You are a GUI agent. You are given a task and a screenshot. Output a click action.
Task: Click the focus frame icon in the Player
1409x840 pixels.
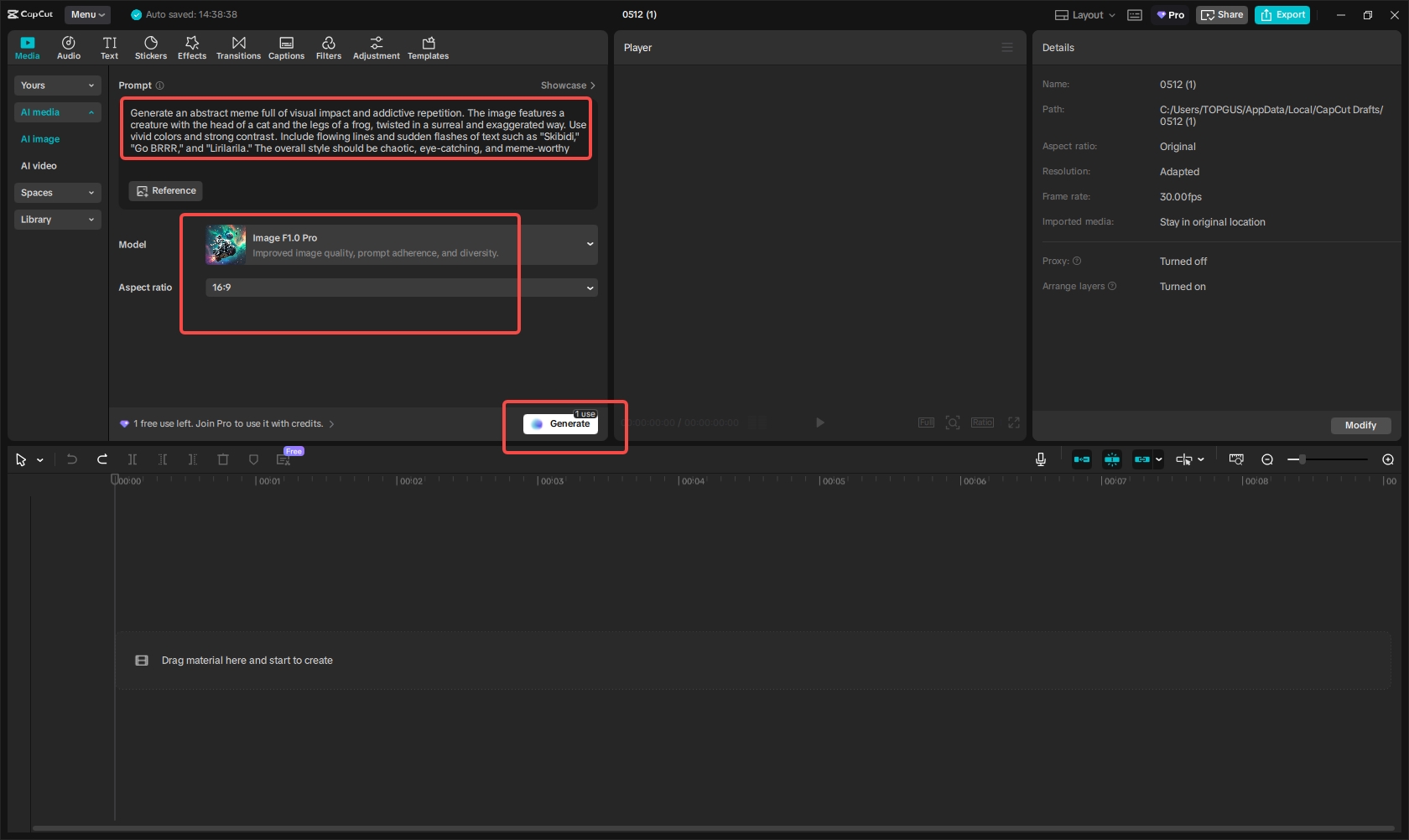(x=953, y=423)
